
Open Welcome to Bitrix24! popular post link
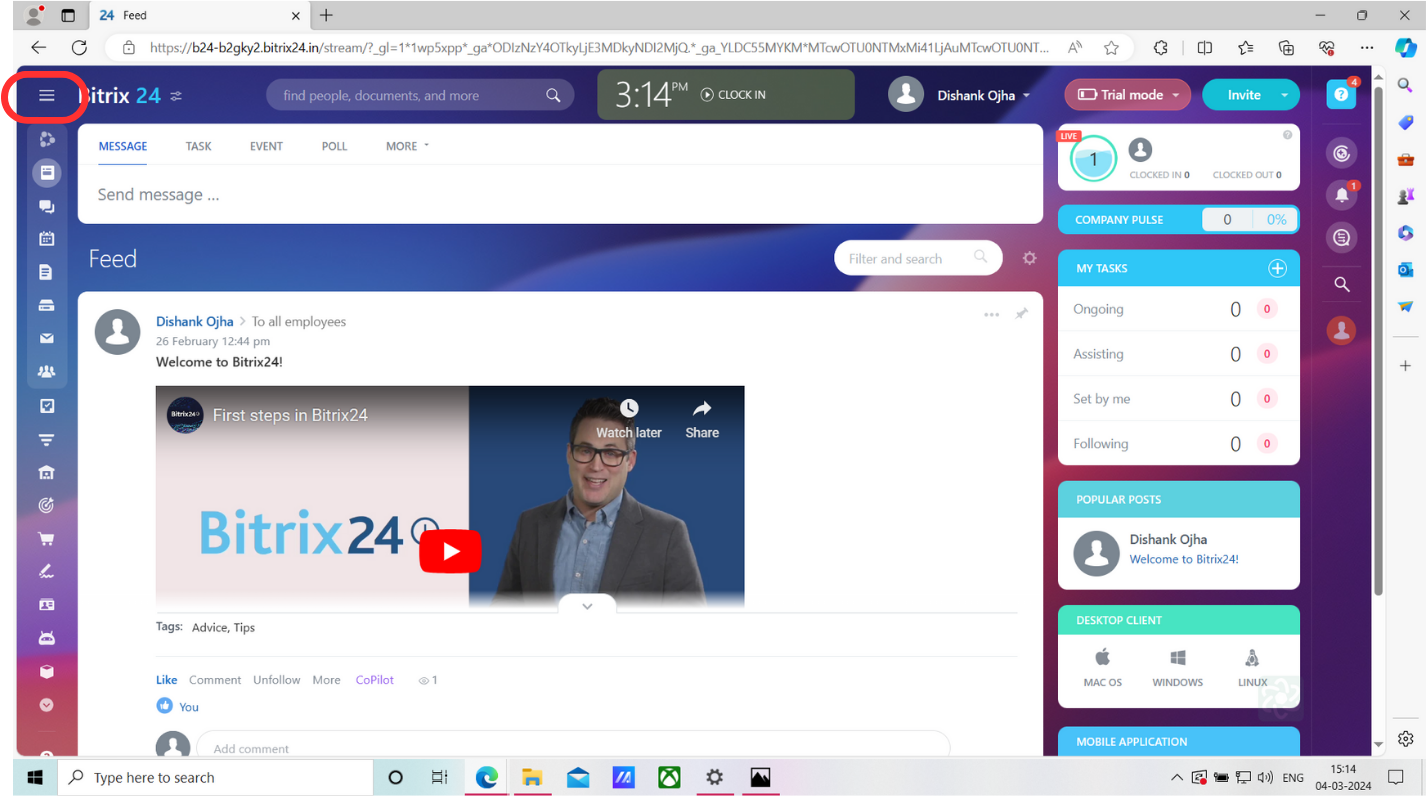pyautogui.click(x=1184, y=559)
